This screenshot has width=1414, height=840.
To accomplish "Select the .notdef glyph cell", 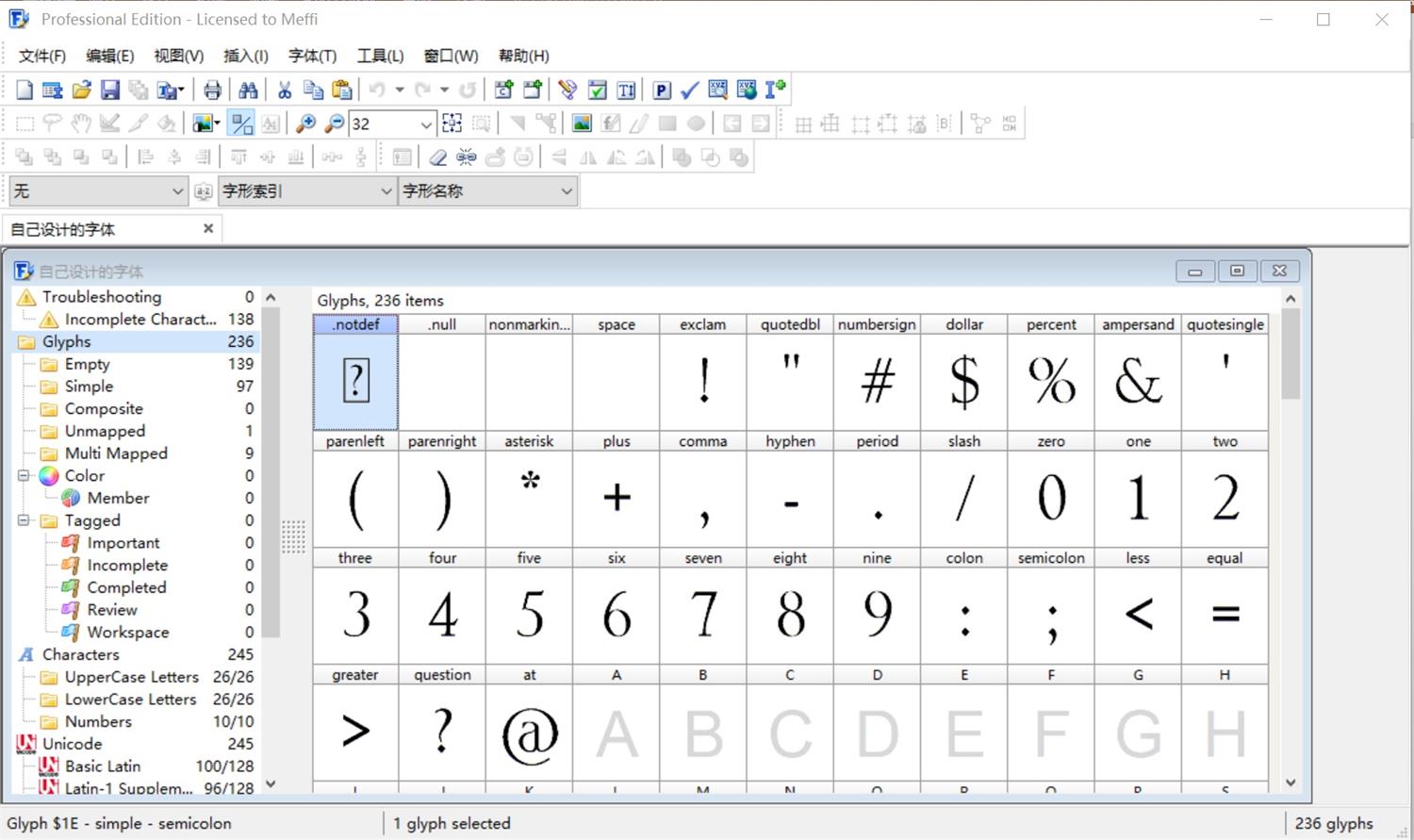I will 355,373.
